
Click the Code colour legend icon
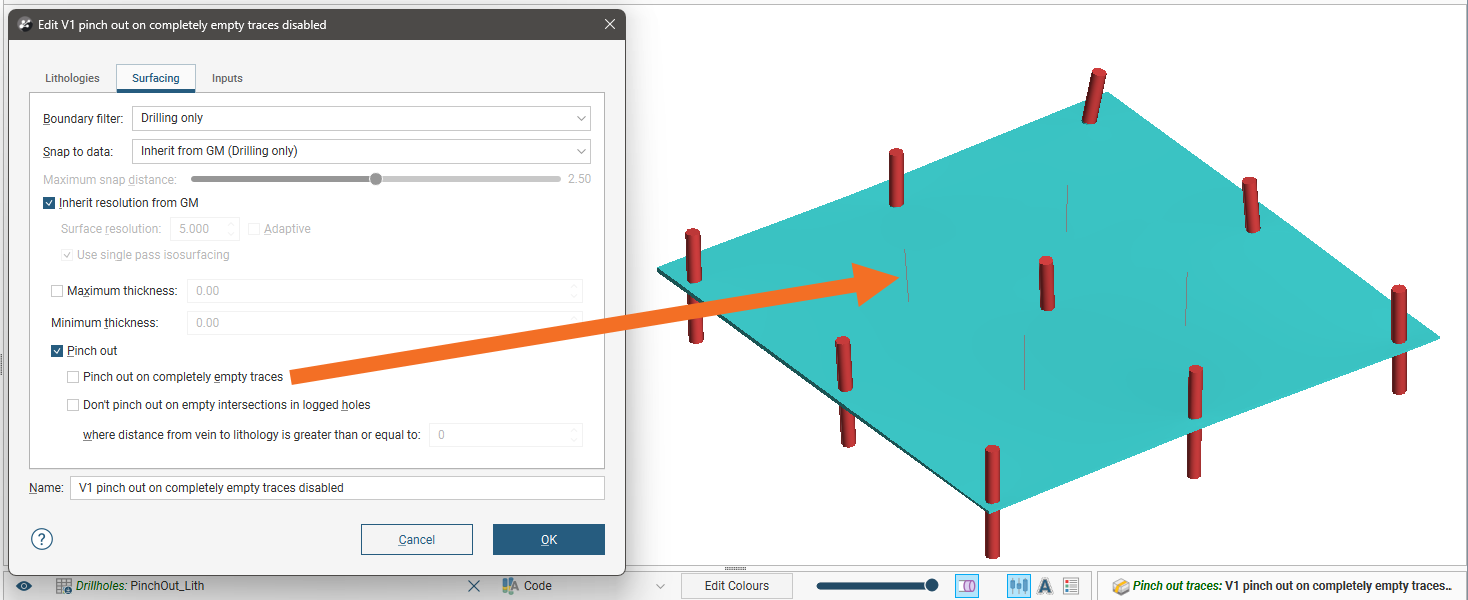(x=510, y=586)
